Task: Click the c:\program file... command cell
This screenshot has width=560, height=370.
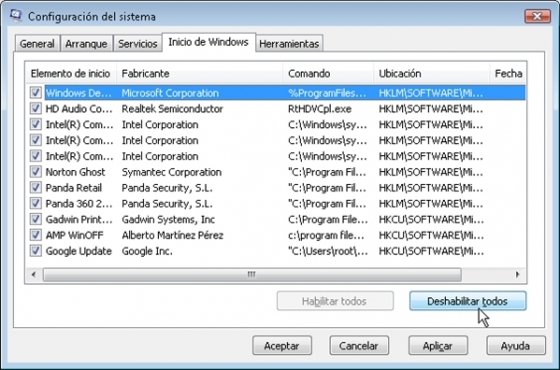Action: (326, 235)
